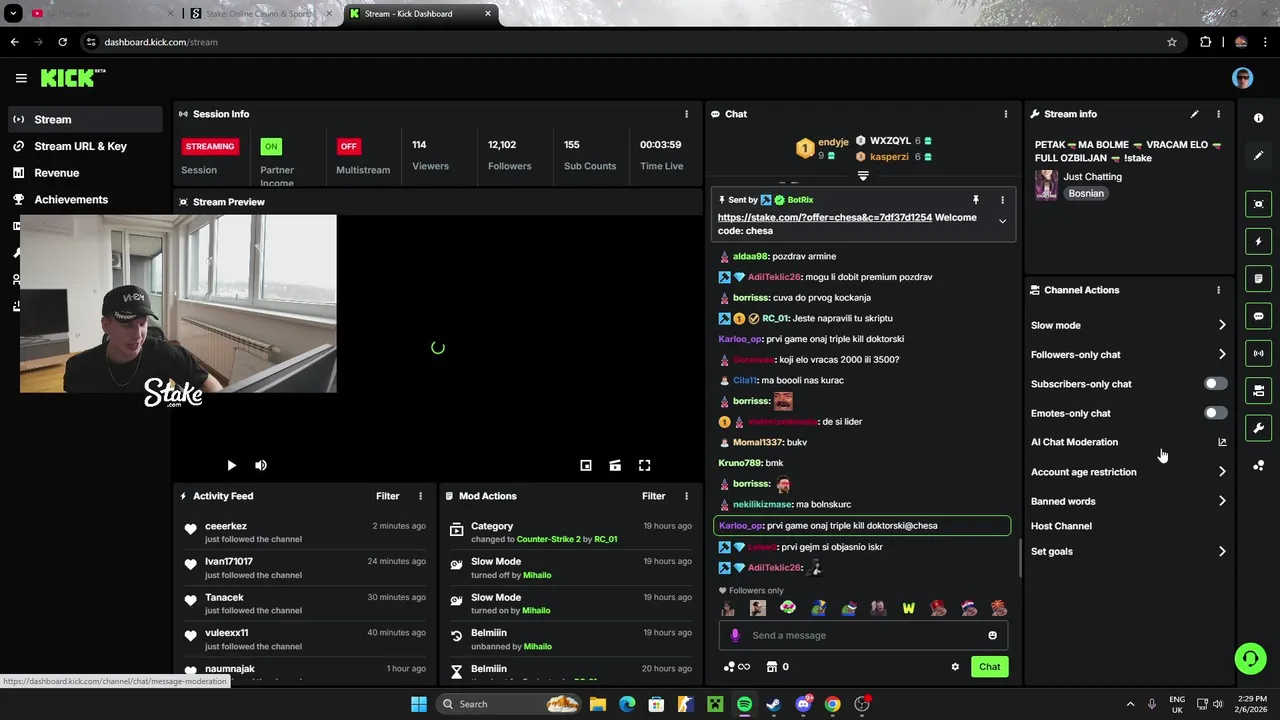Edit stream info with the pencil icon
The image size is (1280, 720).
click(x=1194, y=114)
